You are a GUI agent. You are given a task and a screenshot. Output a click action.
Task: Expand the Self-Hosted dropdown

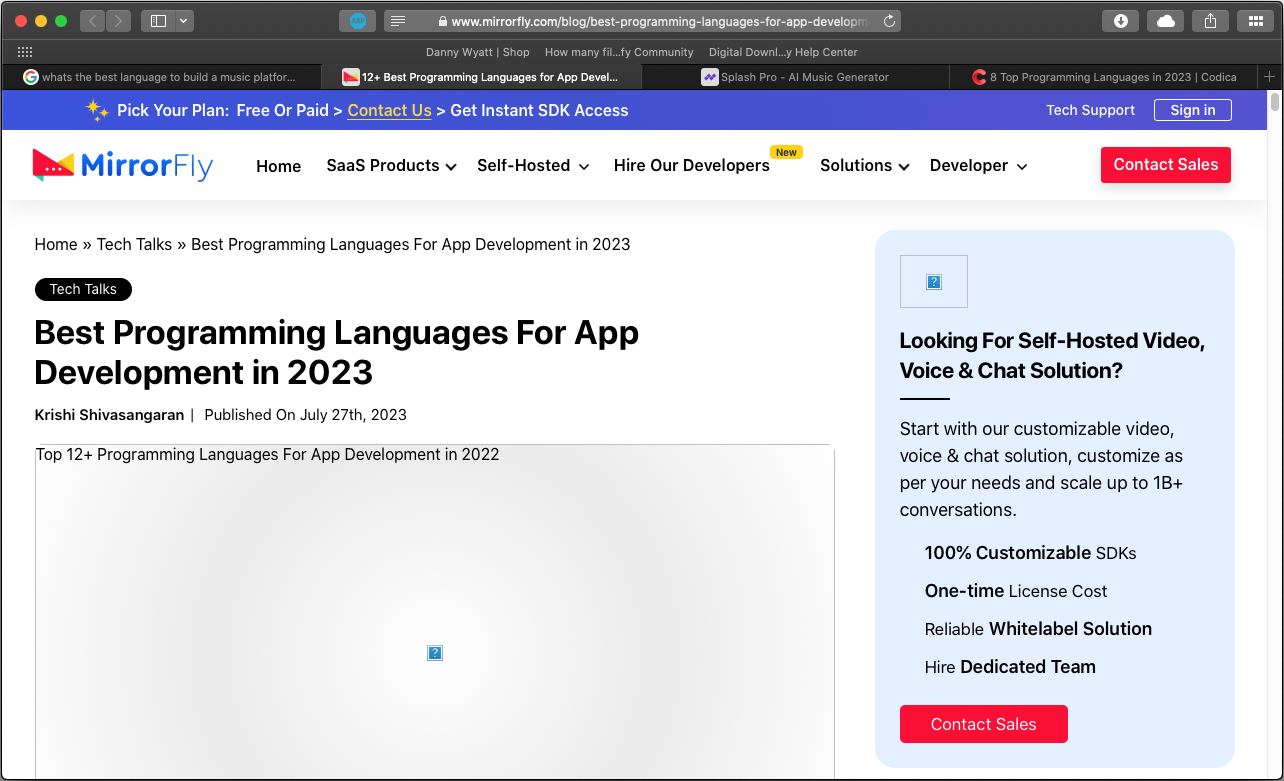pos(533,166)
